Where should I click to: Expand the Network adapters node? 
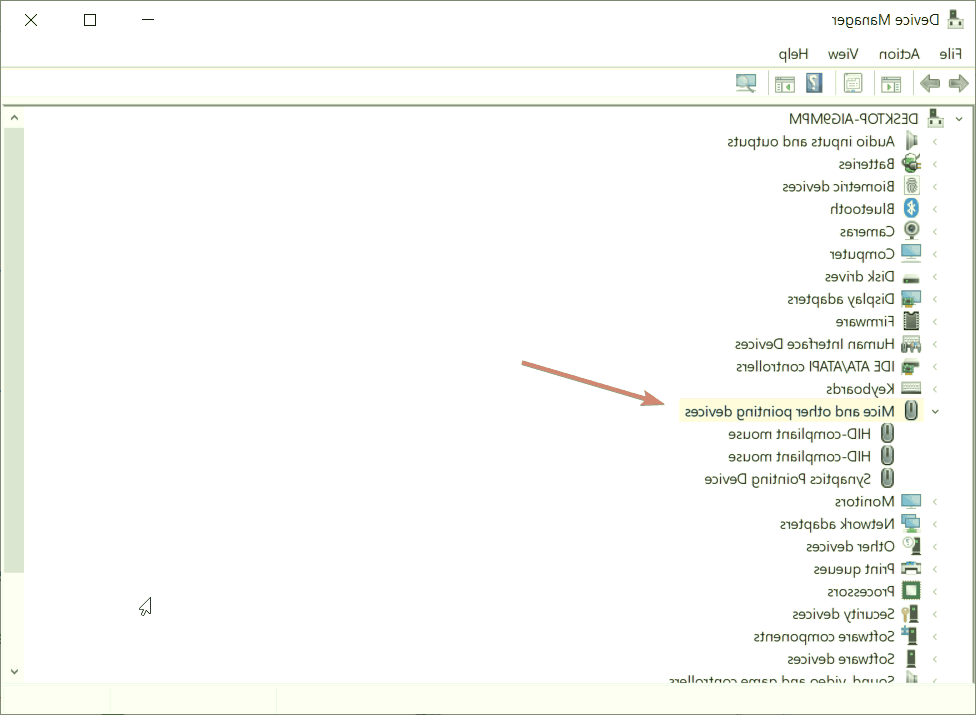tap(935, 524)
